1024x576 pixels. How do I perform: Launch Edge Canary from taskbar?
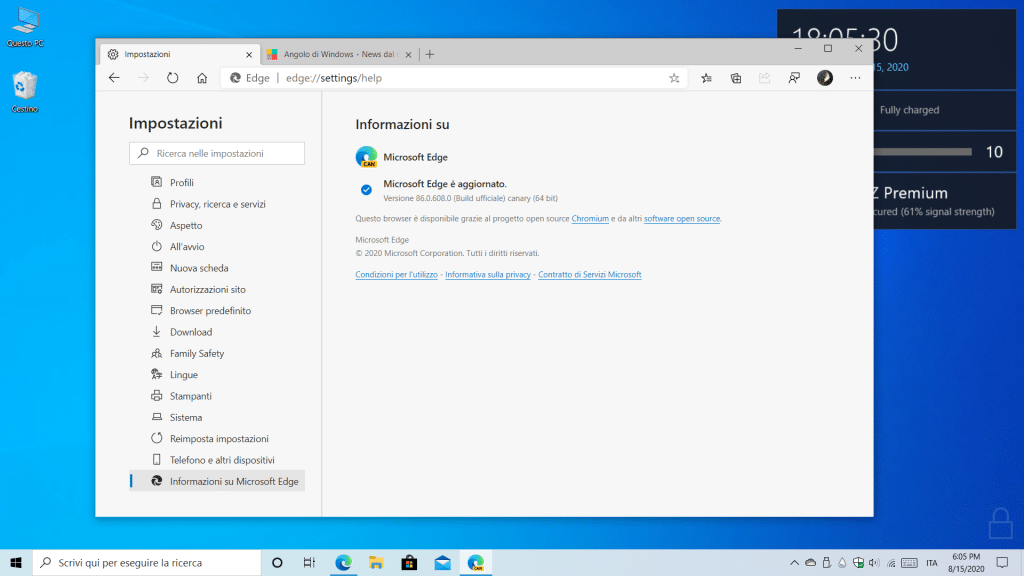point(476,562)
